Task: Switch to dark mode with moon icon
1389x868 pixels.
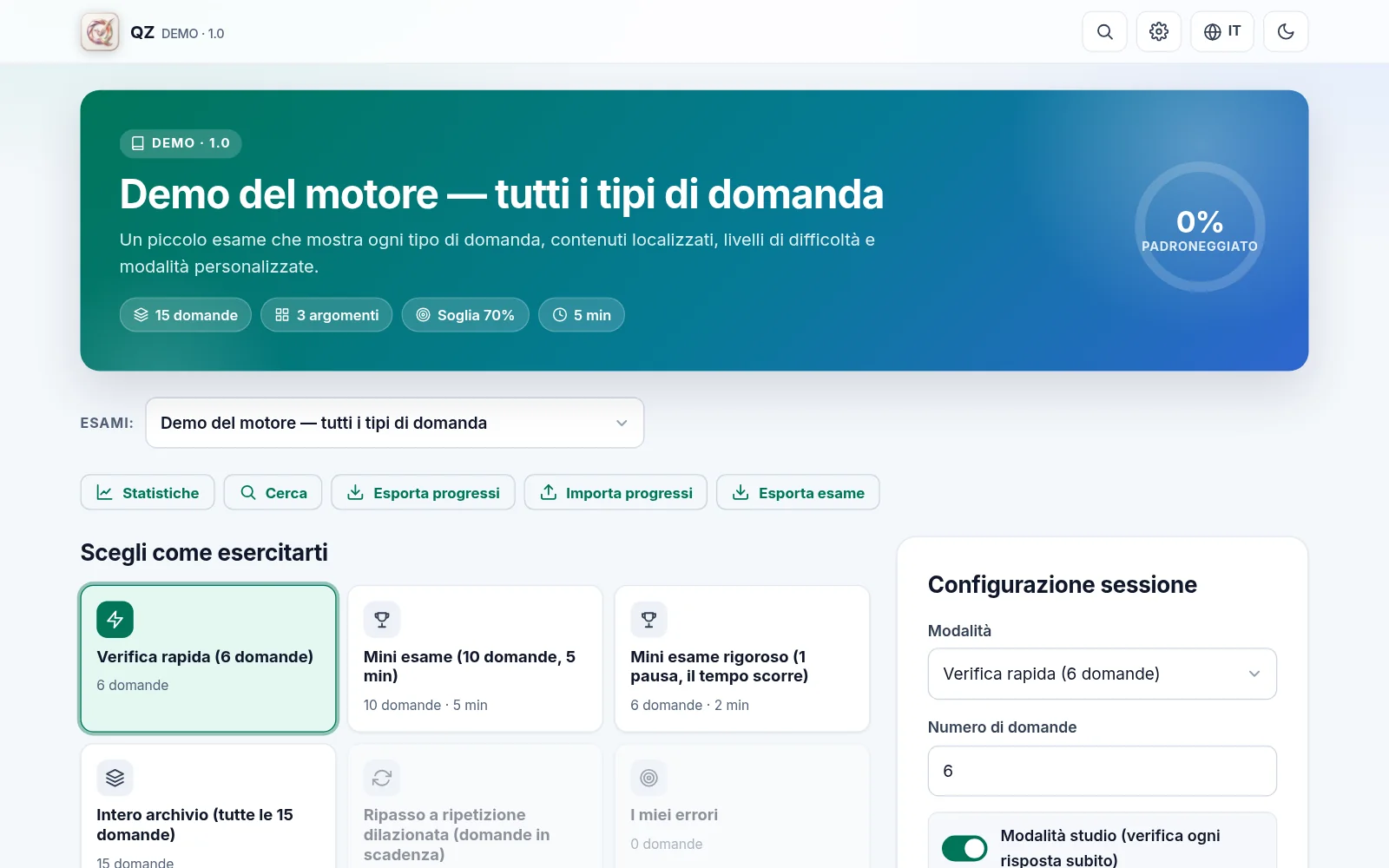Action: coord(1286,32)
